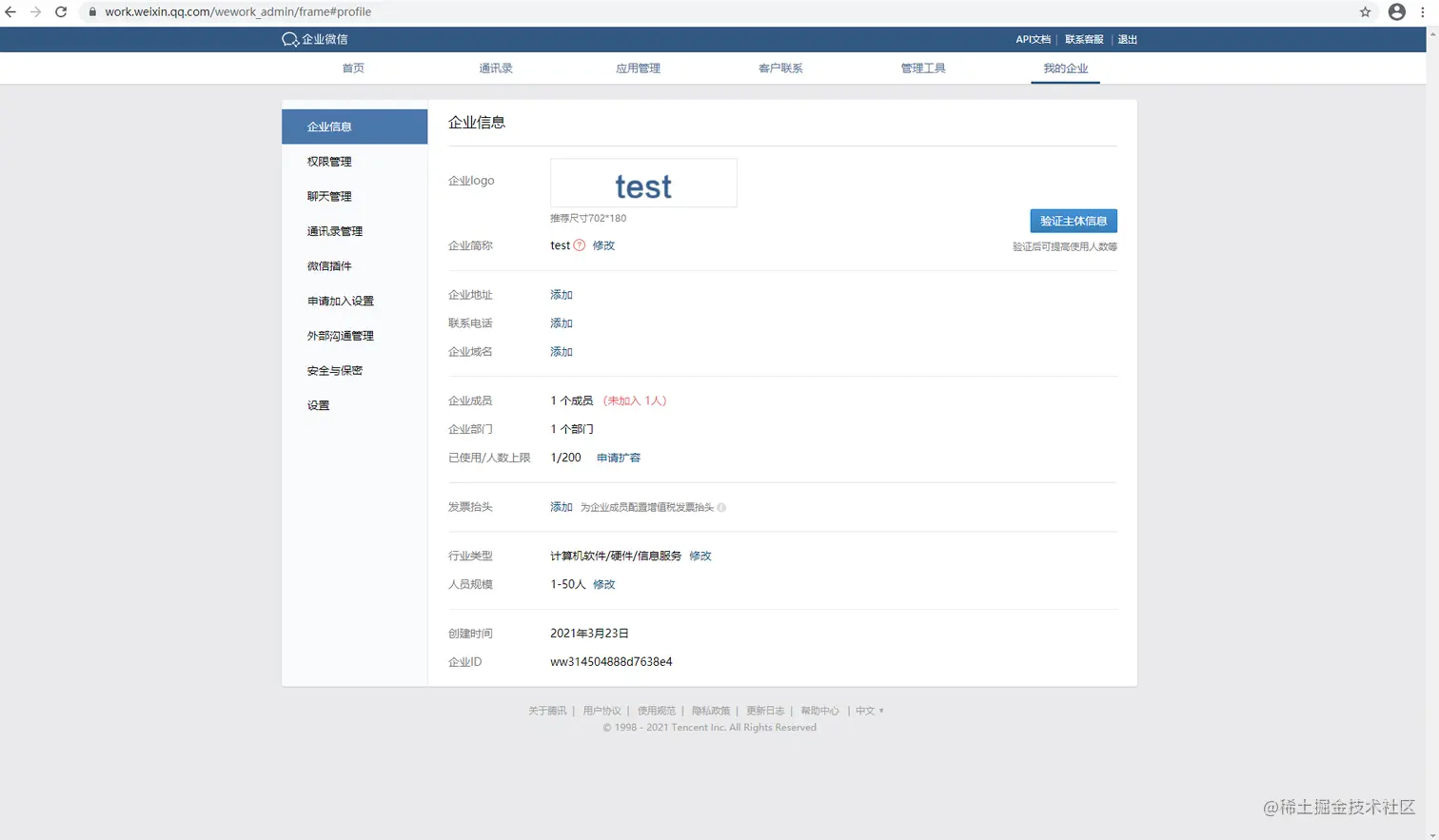Click the browser back arrow
The image size is (1439, 840).
click(13, 13)
